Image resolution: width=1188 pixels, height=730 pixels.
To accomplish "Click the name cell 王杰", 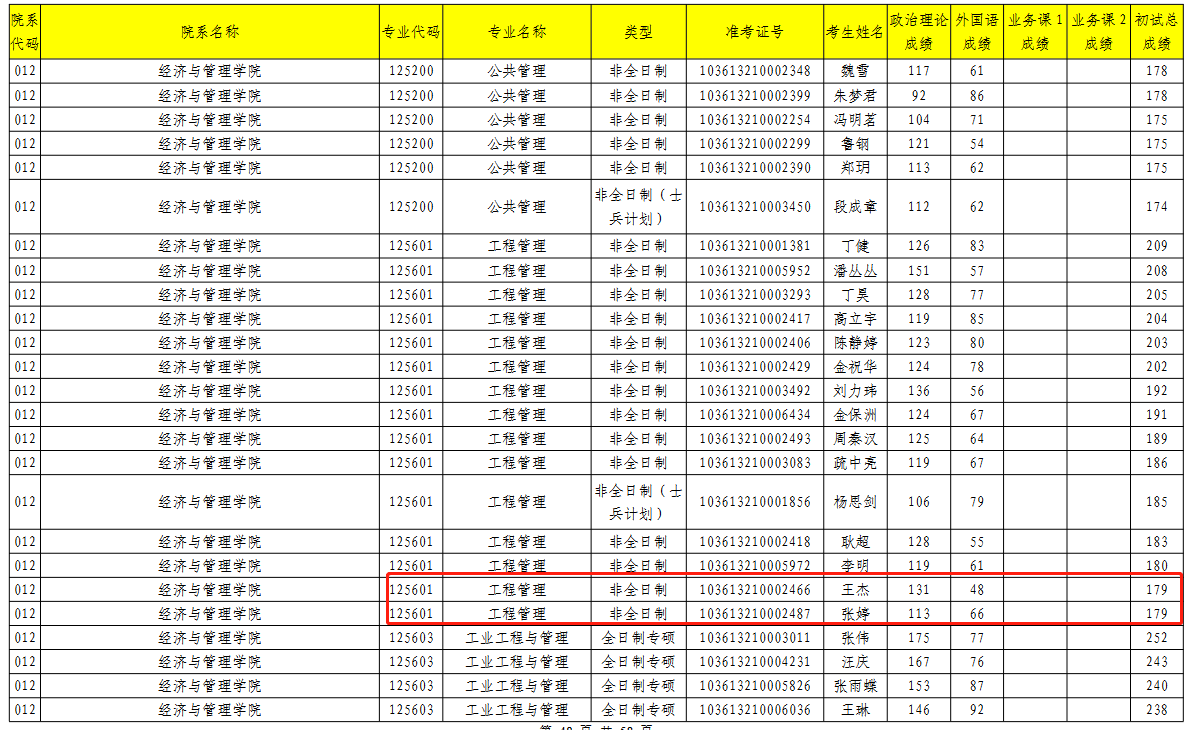I will click(855, 590).
